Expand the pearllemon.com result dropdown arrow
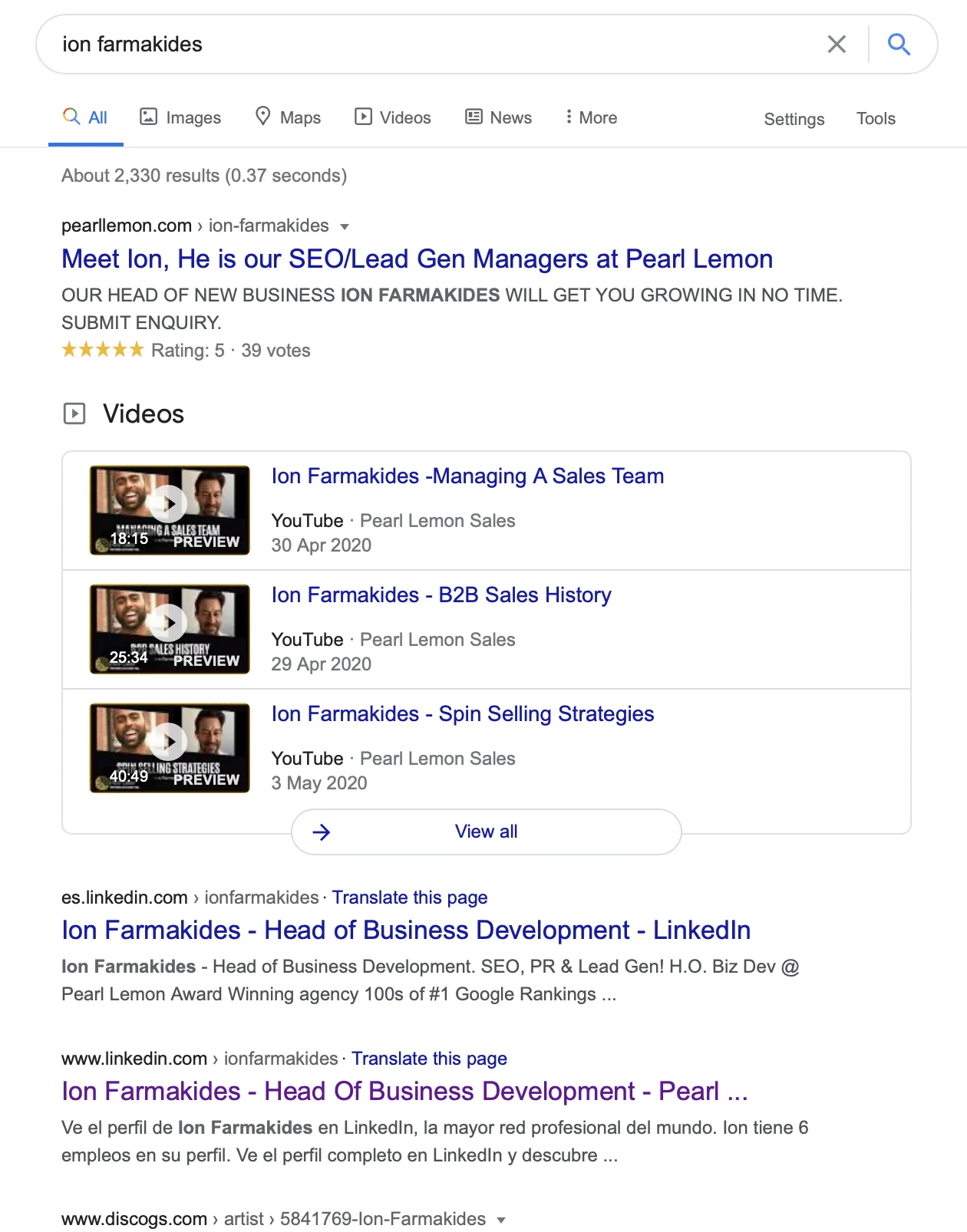The width and height of the screenshot is (967, 1232). click(x=345, y=226)
